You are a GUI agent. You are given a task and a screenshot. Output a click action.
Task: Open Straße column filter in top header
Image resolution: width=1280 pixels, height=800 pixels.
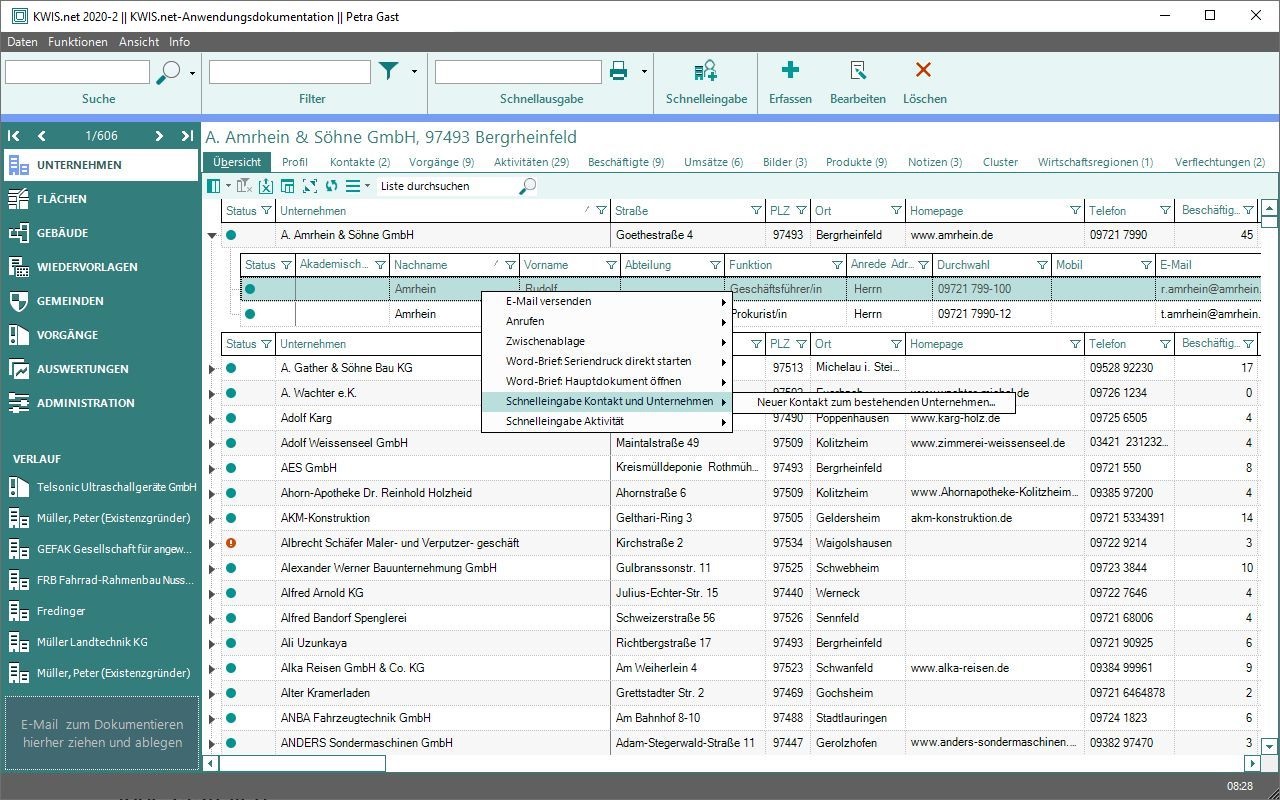pos(756,211)
